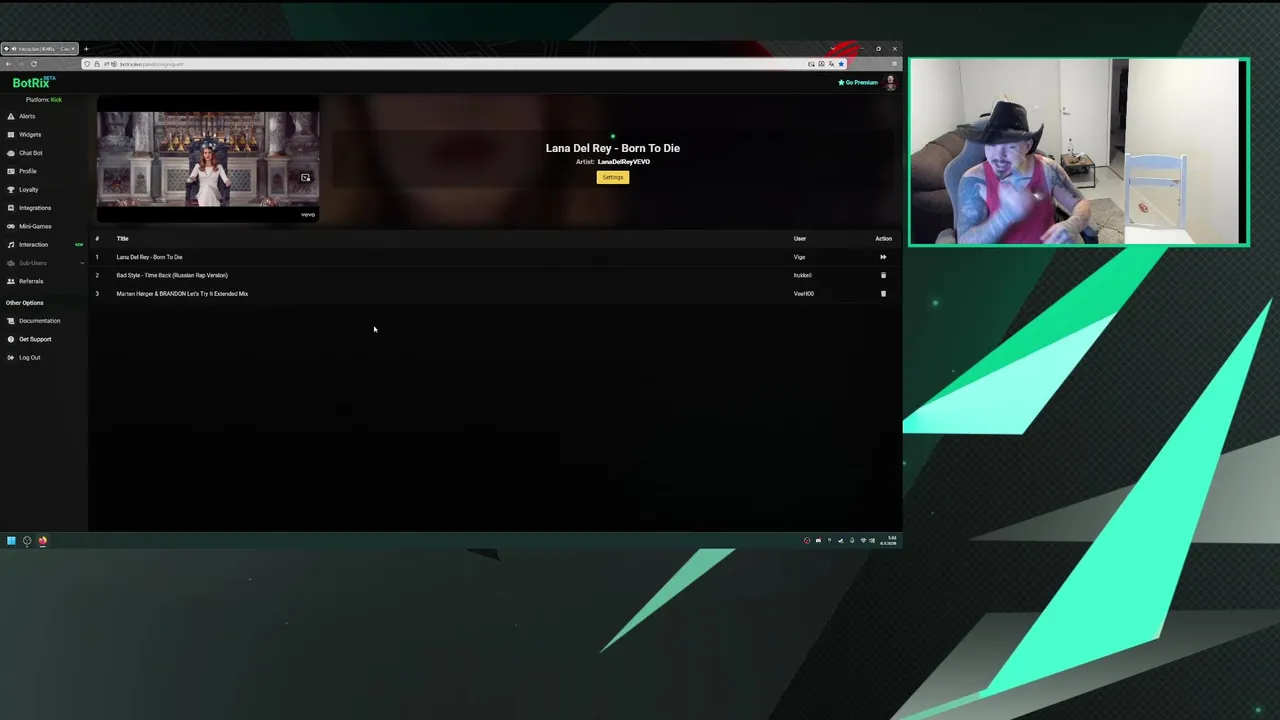Open the Widgets page
Screen dimensions: 1280x720
[x=29, y=134]
